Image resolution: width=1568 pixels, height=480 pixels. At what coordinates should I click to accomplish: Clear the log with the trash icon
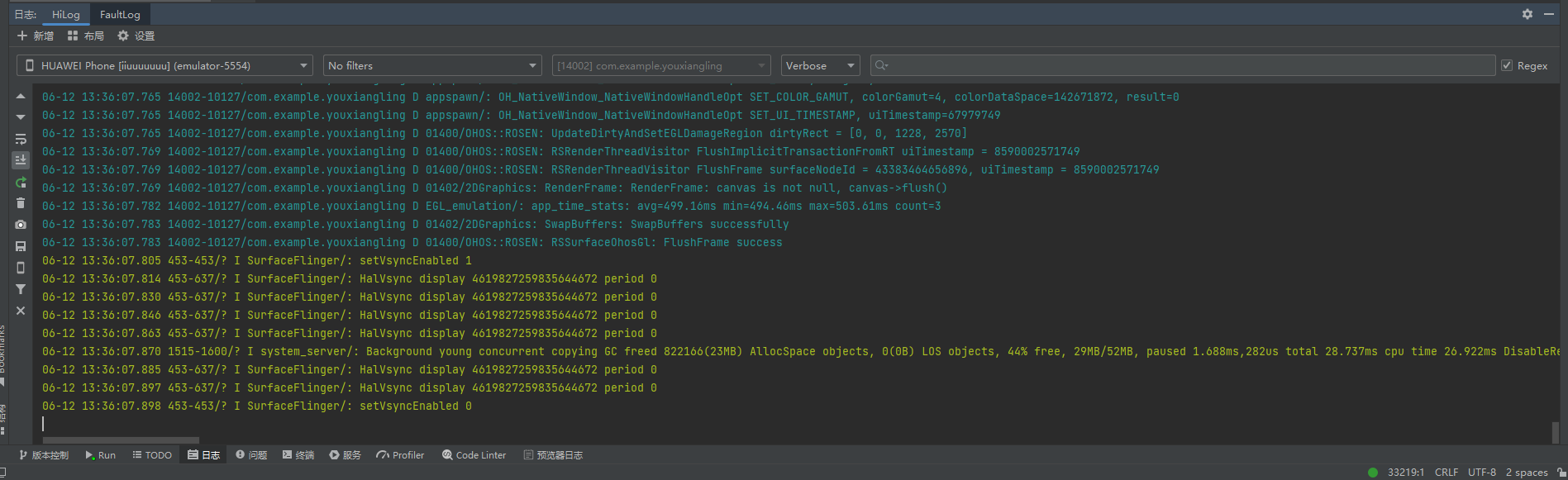pyautogui.click(x=21, y=203)
